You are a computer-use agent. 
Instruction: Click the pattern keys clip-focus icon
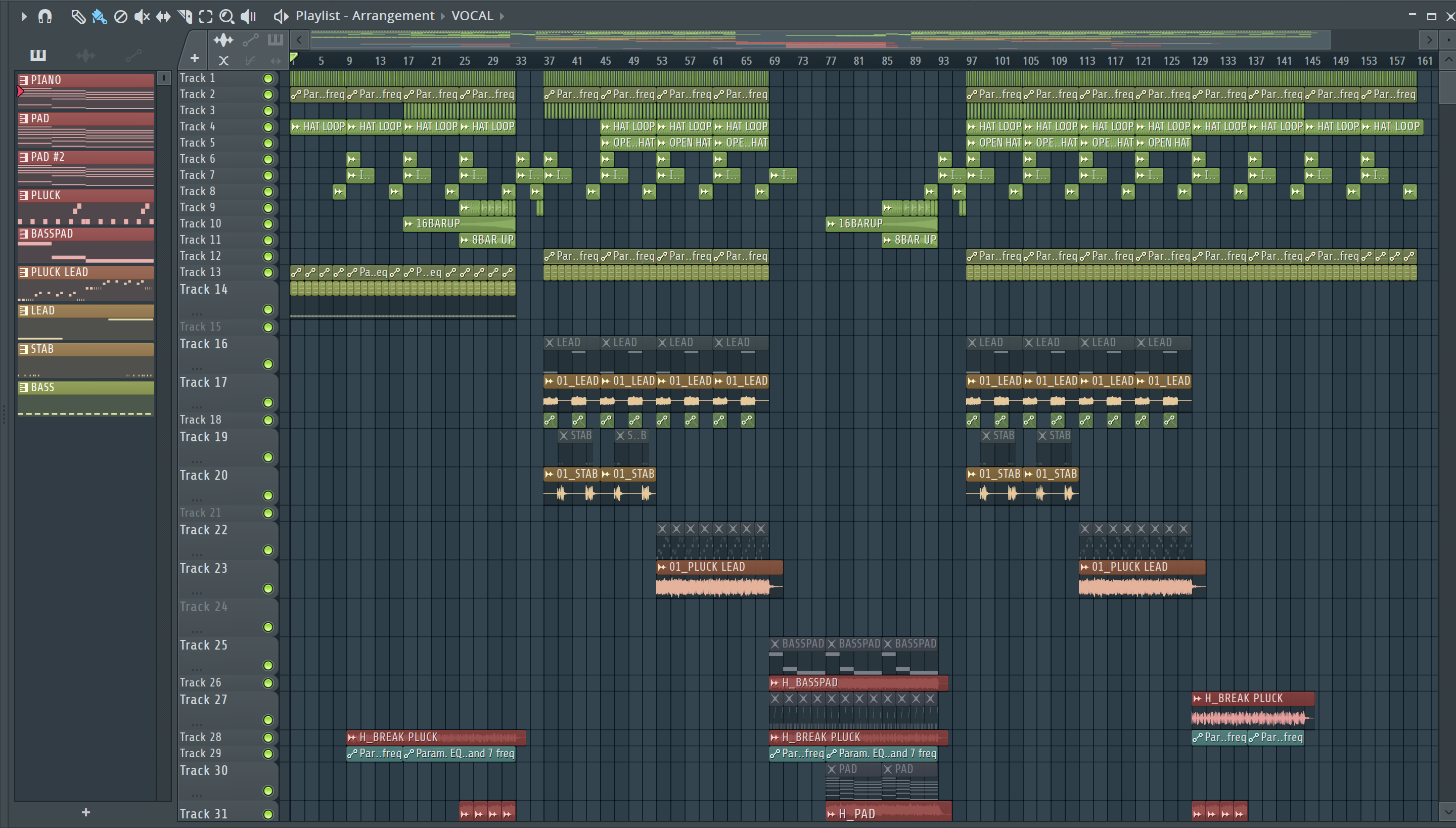coord(275,40)
